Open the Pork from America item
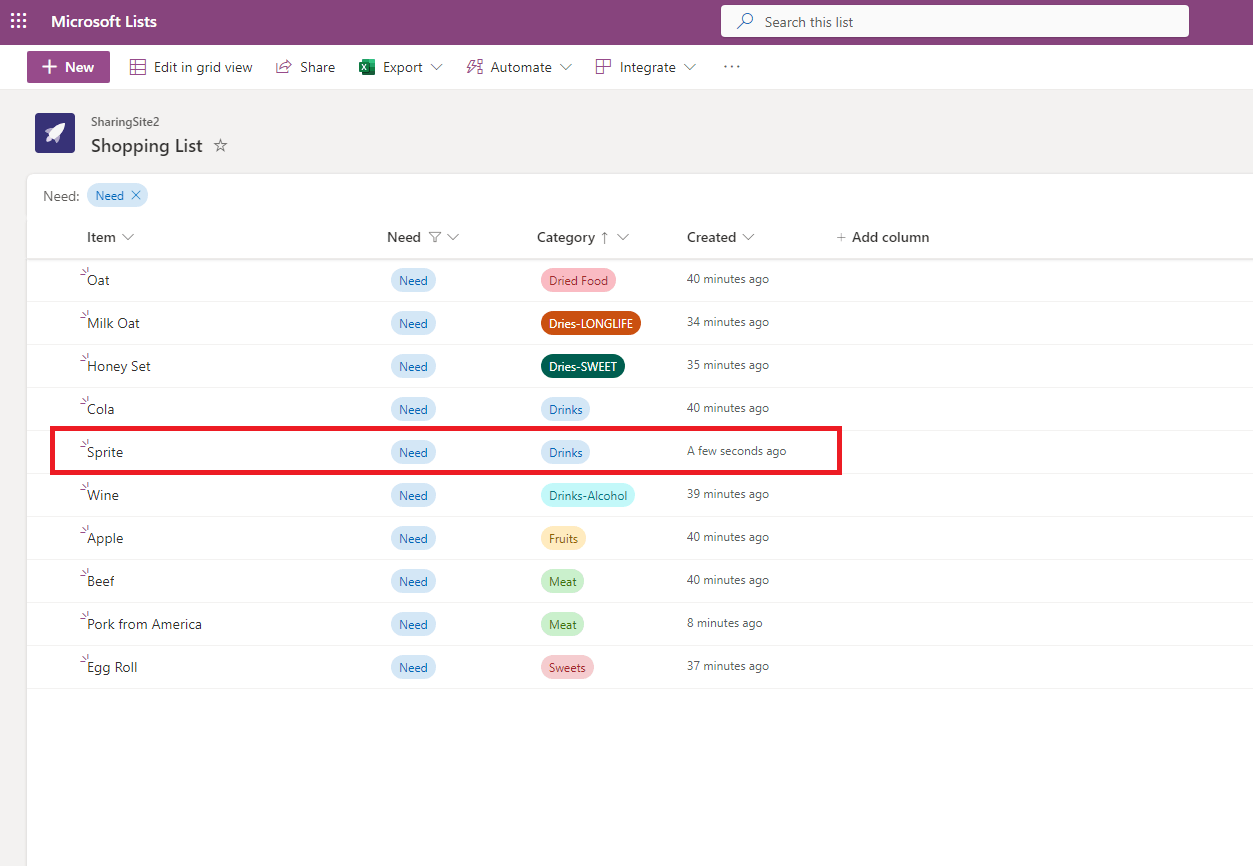The image size is (1253, 866). pyautogui.click(x=144, y=624)
